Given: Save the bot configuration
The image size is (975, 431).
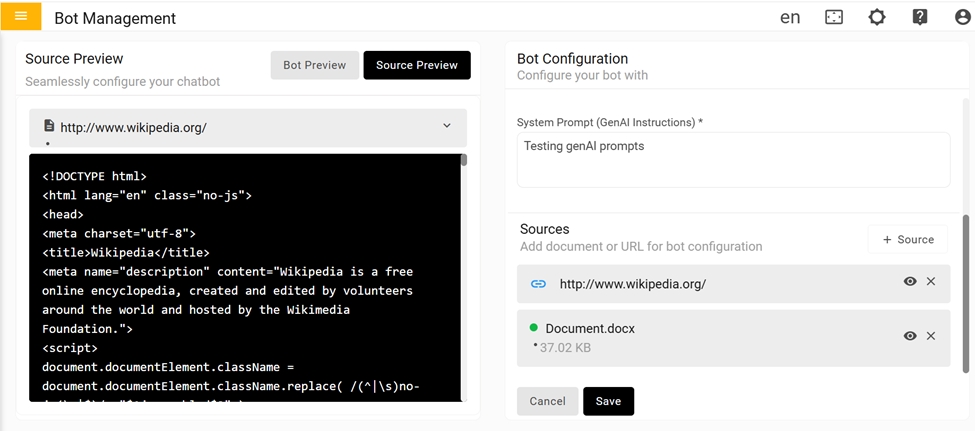Looking at the screenshot, I should point(608,401).
